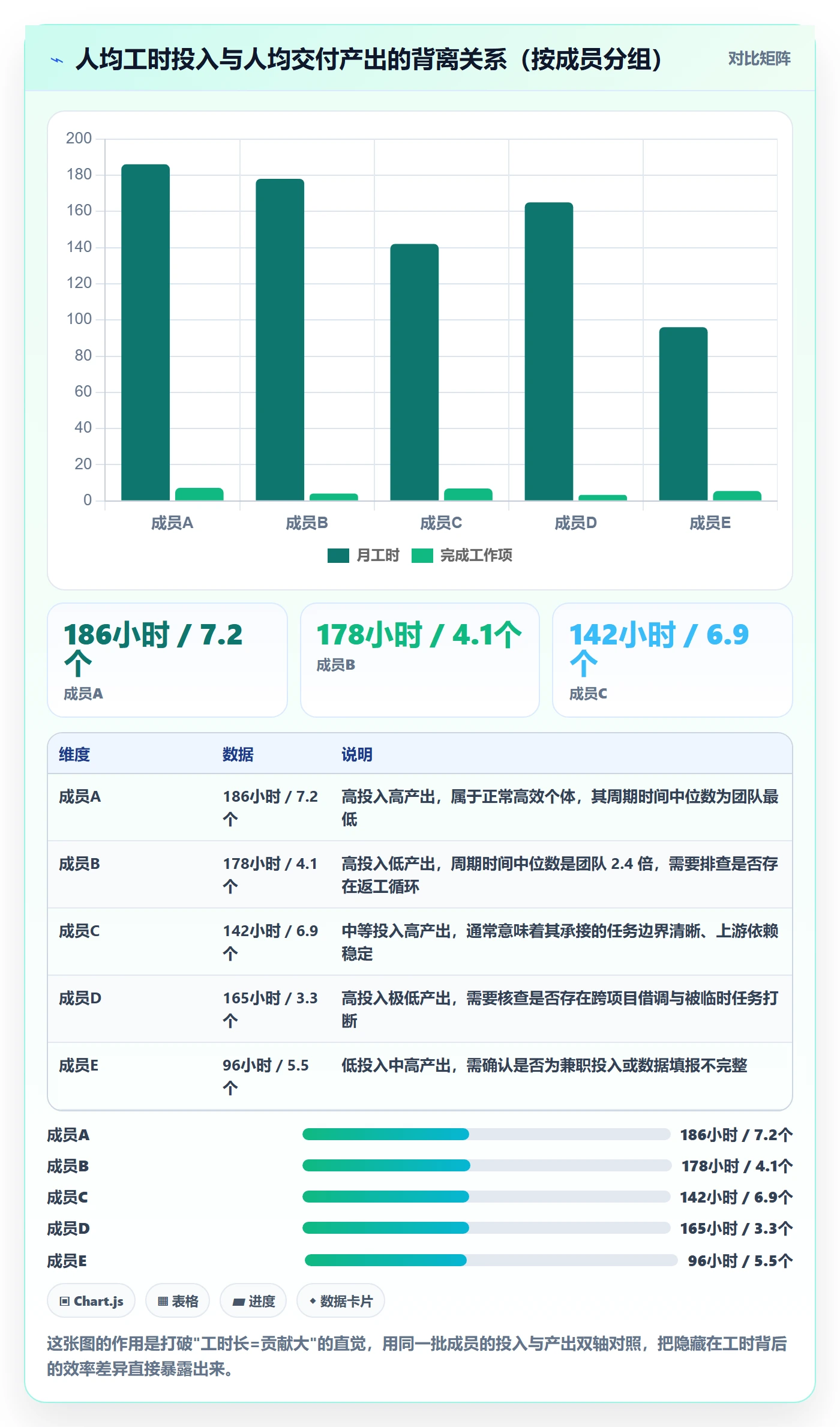The image size is (840, 1427).
Task: Open the 142小时 / 6.9个 data card
Action: click(673, 660)
